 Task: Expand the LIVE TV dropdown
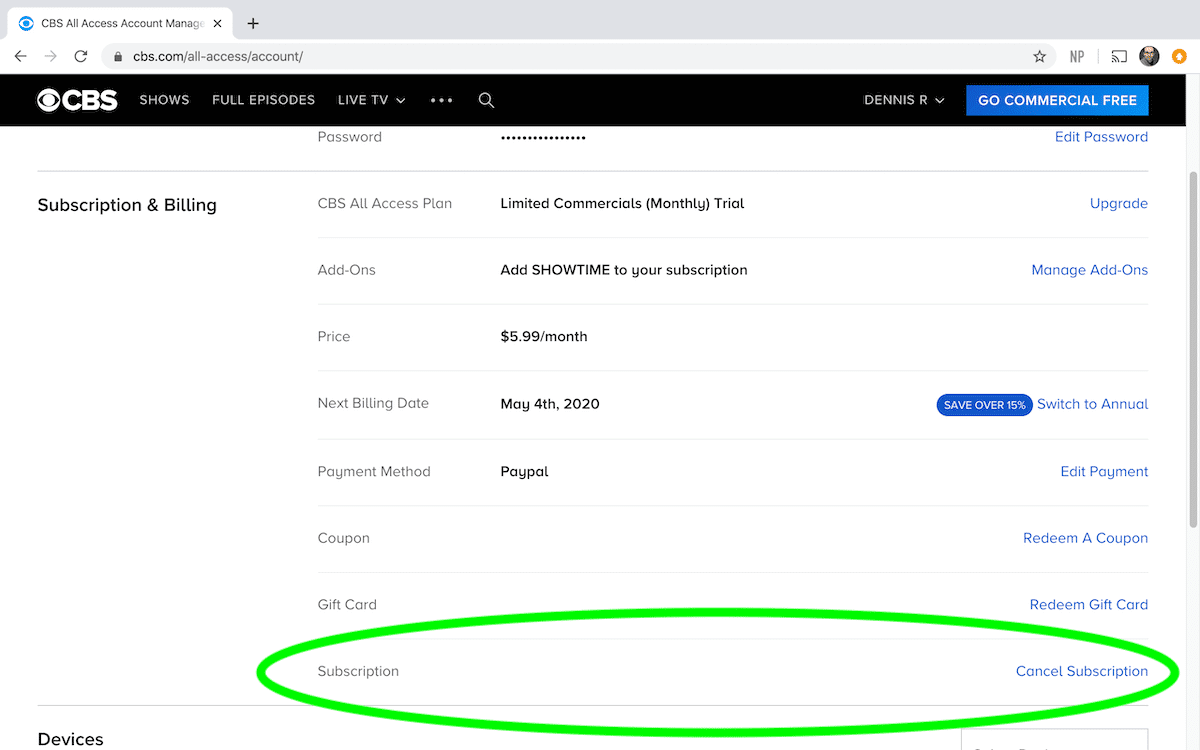[x=372, y=100]
